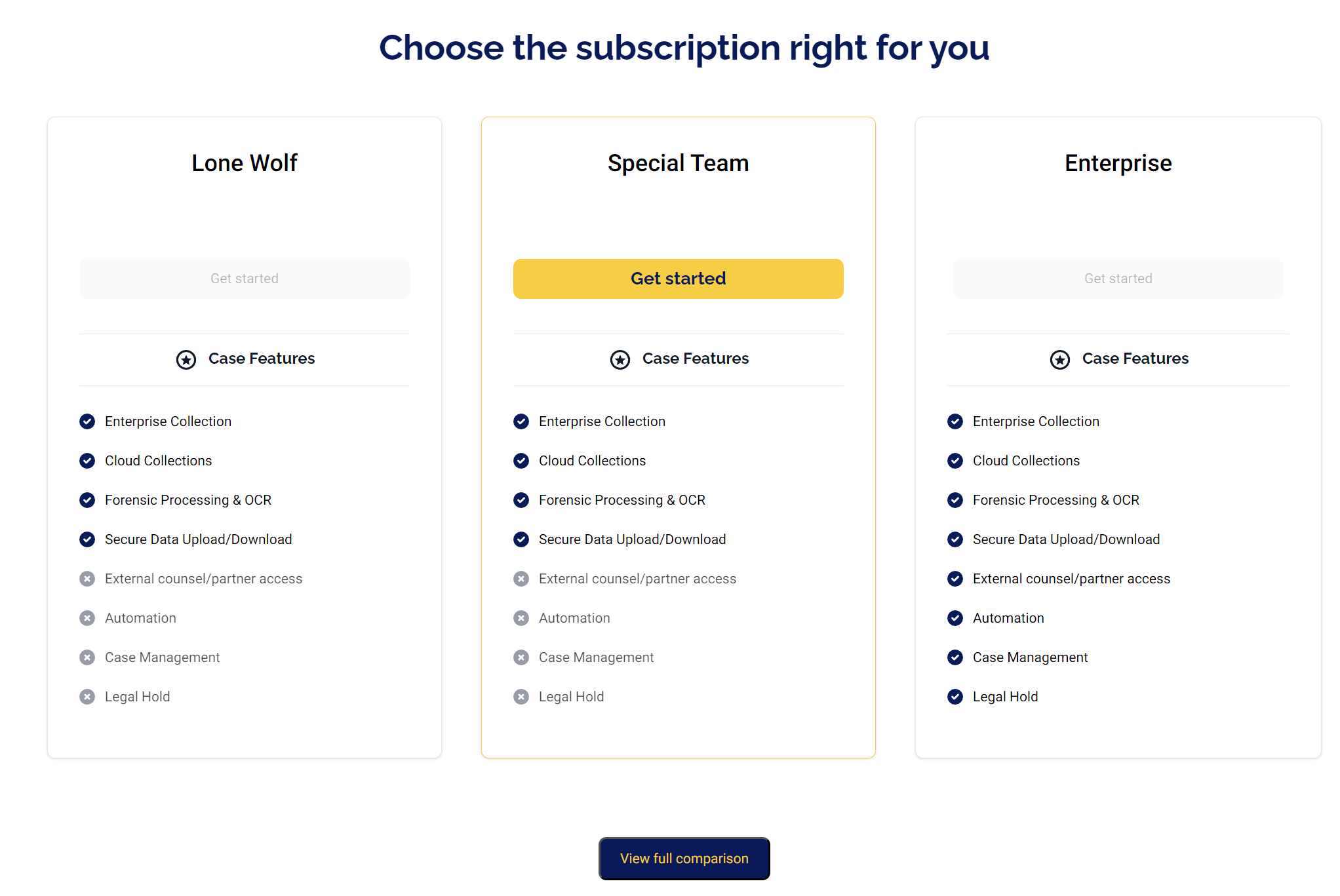
Task: Click the X icon next to Lone Wolf Automation
Action: click(x=87, y=618)
